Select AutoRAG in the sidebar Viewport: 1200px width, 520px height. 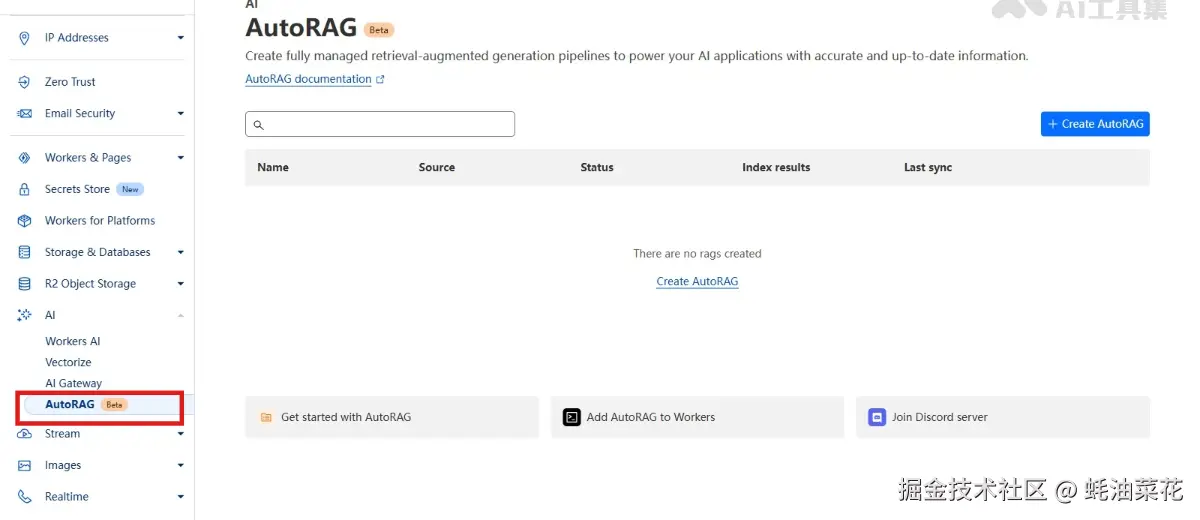tap(70, 405)
